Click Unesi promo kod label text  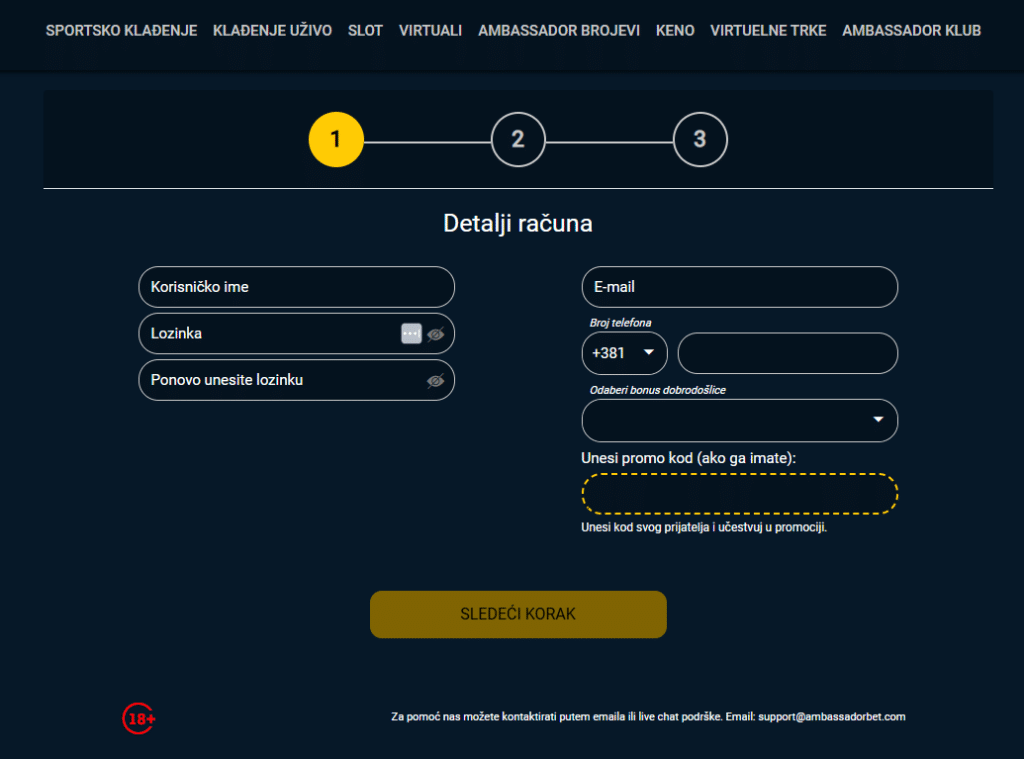click(688, 458)
